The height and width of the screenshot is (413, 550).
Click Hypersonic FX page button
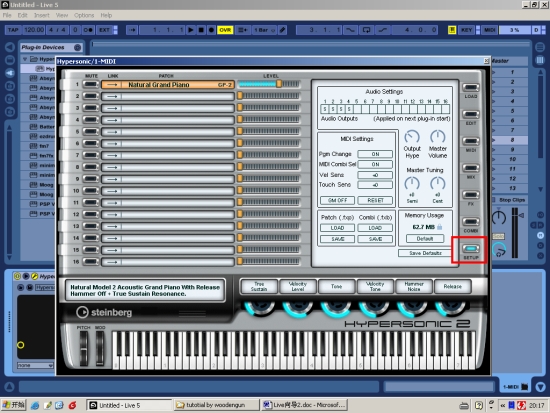[x=470, y=195]
